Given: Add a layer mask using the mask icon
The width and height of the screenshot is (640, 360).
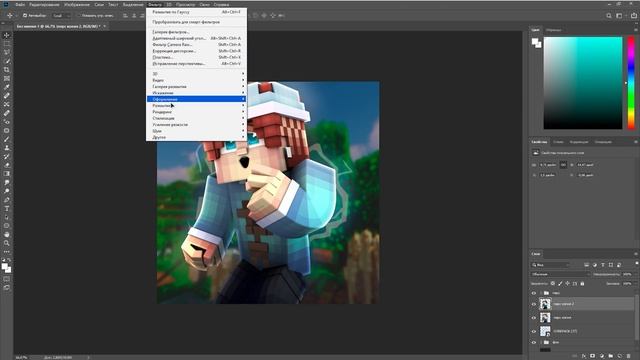Looking at the screenshot, I should click(593, 356).
